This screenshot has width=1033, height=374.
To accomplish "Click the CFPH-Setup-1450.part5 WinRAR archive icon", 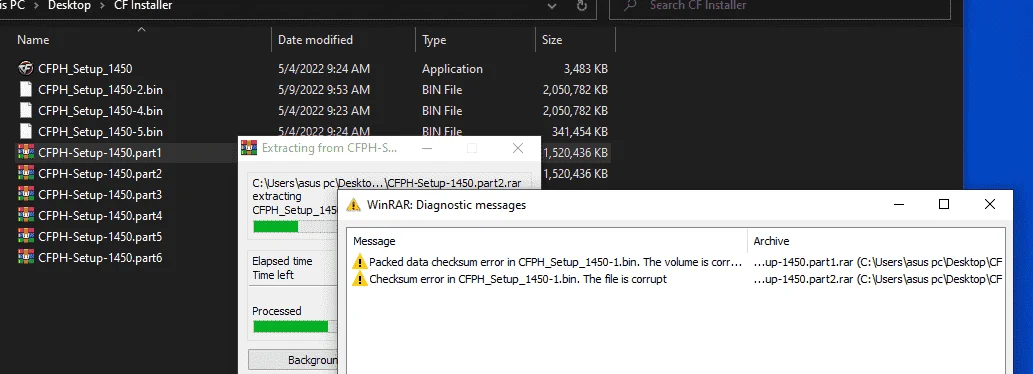I will pos(26,236).
